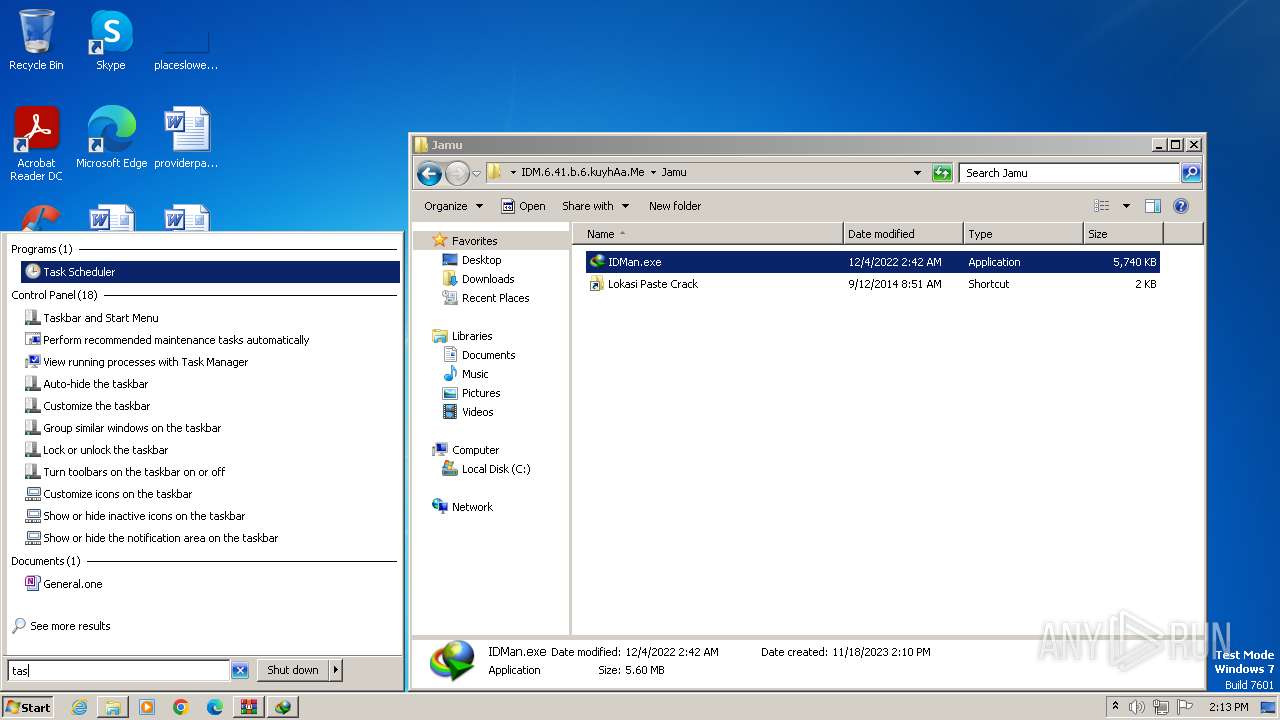The image size is (1280, 720).
Task: Select the providerpa... Word document on desktop
Action: pos(186,137)
